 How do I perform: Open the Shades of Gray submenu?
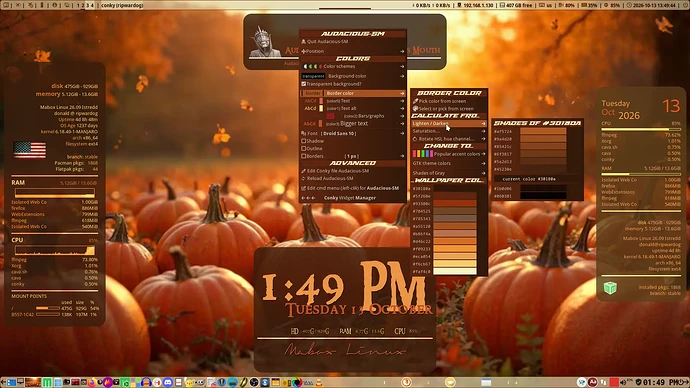point(449,173)
